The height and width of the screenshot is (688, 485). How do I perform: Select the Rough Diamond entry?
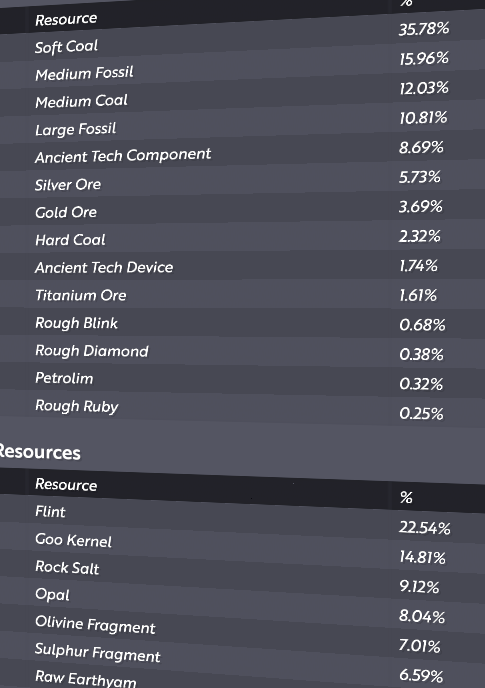[x=92, y=351]
